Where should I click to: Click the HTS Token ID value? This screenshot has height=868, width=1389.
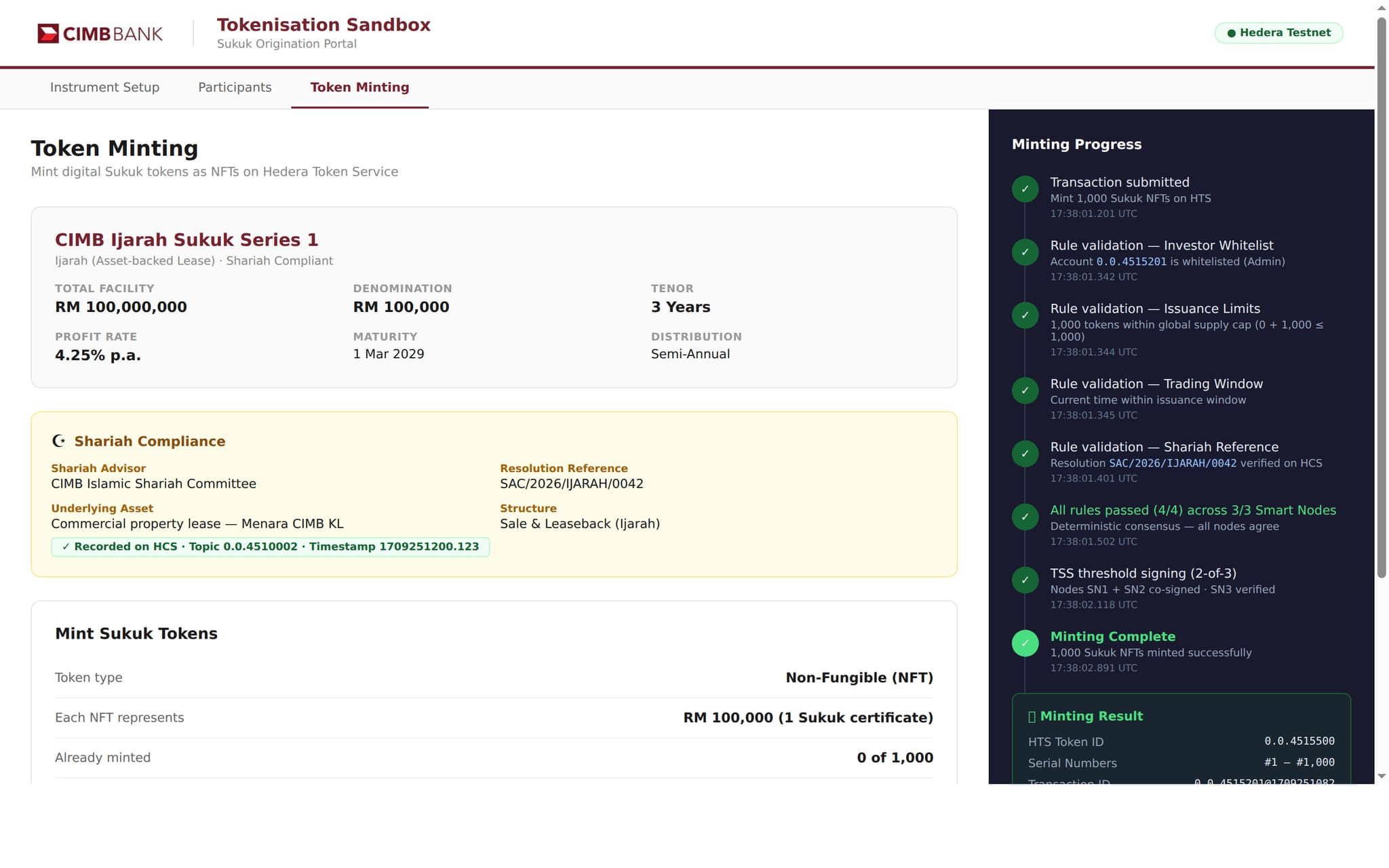[x=1299, y=741]
